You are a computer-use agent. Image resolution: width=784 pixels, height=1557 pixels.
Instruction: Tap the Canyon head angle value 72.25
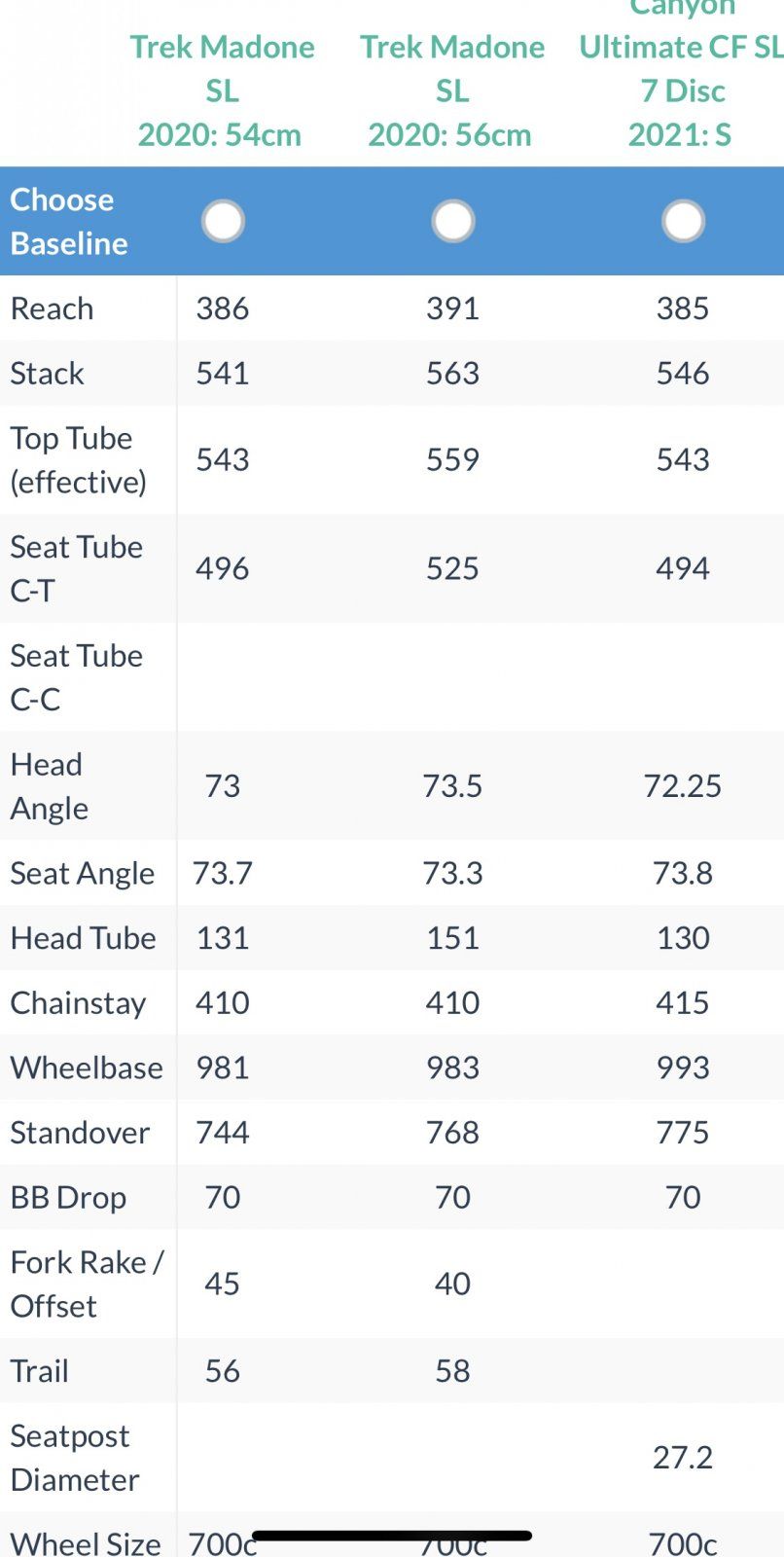point(683,786)
